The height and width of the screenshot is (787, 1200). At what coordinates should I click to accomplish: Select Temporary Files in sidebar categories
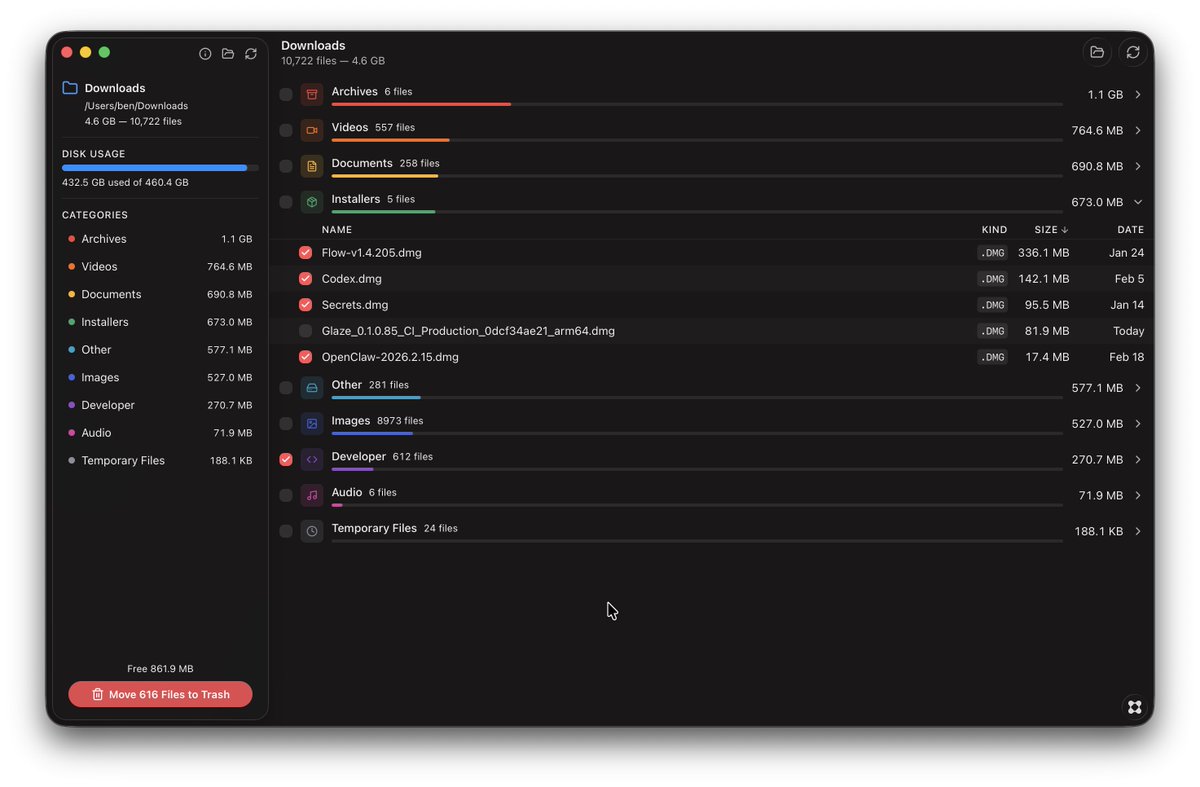(x=160, y=461)
